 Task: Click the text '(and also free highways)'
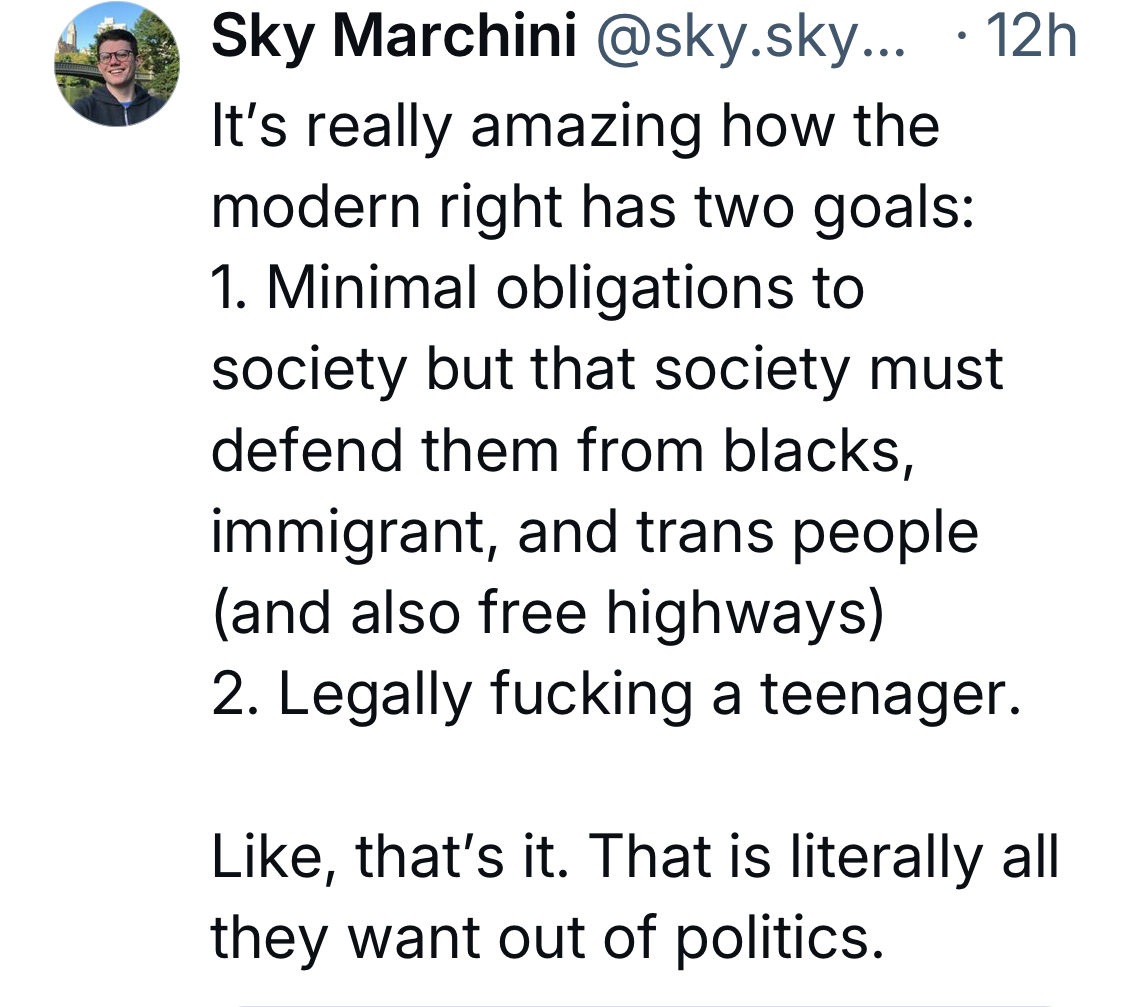pos(548,614)
